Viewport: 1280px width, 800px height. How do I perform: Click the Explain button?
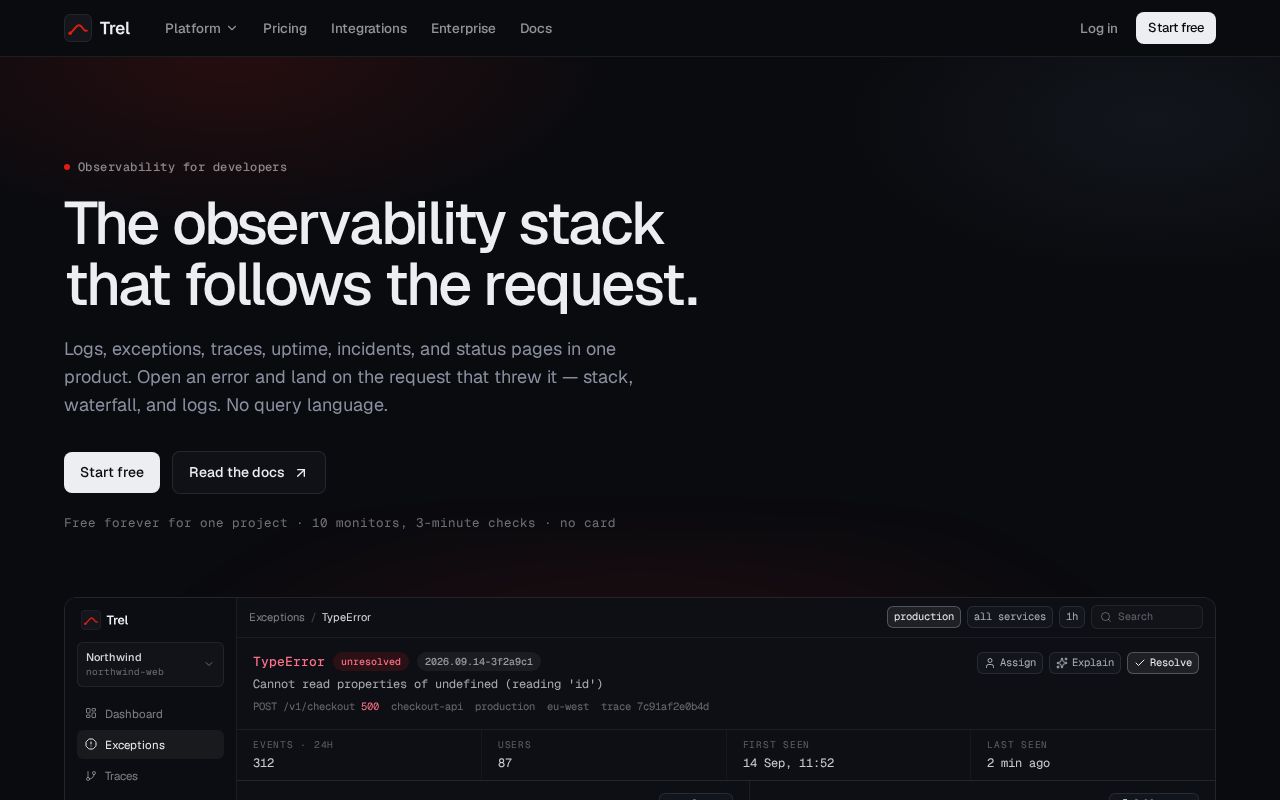[x=1085, y=663]
